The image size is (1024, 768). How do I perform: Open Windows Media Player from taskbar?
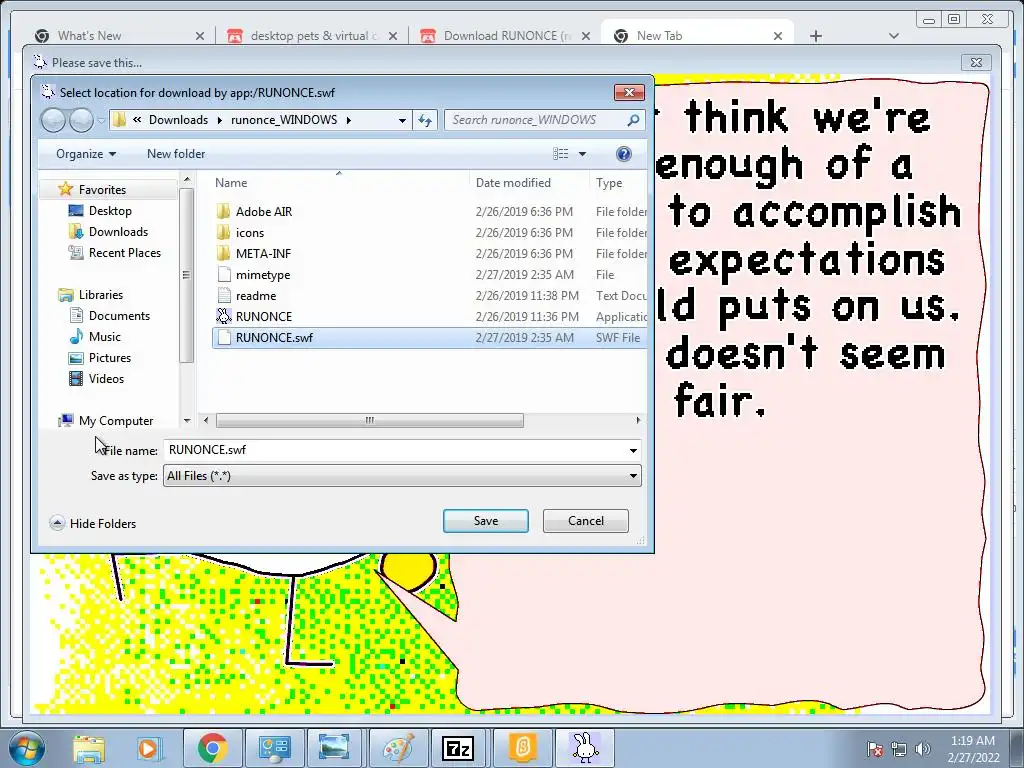coord(150,748)
